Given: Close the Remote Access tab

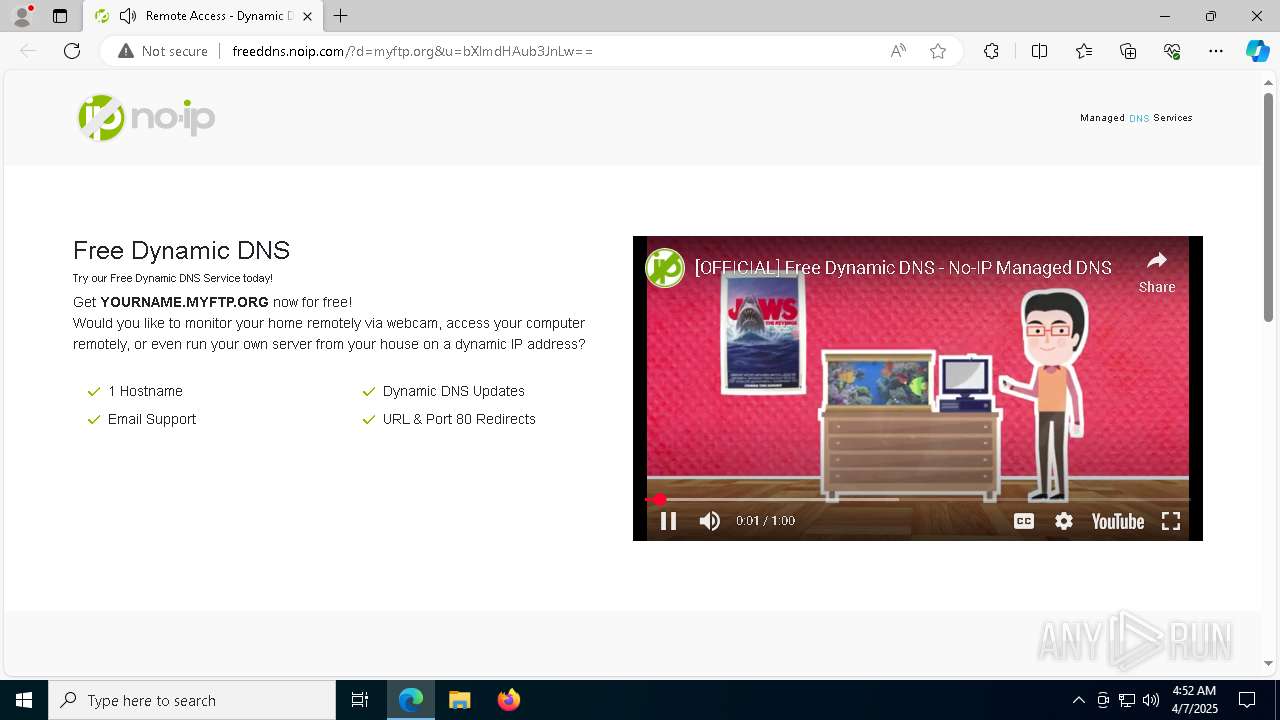Looking at the screenshot, I should point(307,16).
